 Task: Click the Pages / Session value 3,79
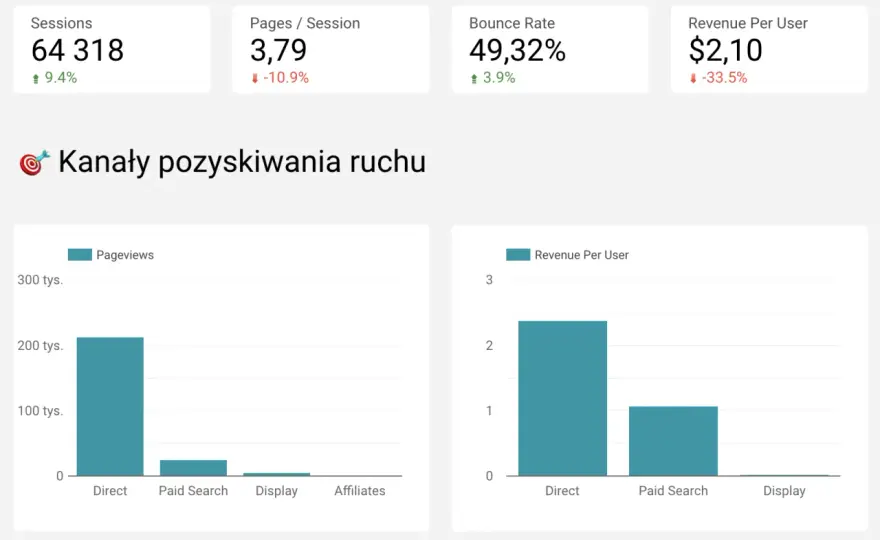pos(278,51)
